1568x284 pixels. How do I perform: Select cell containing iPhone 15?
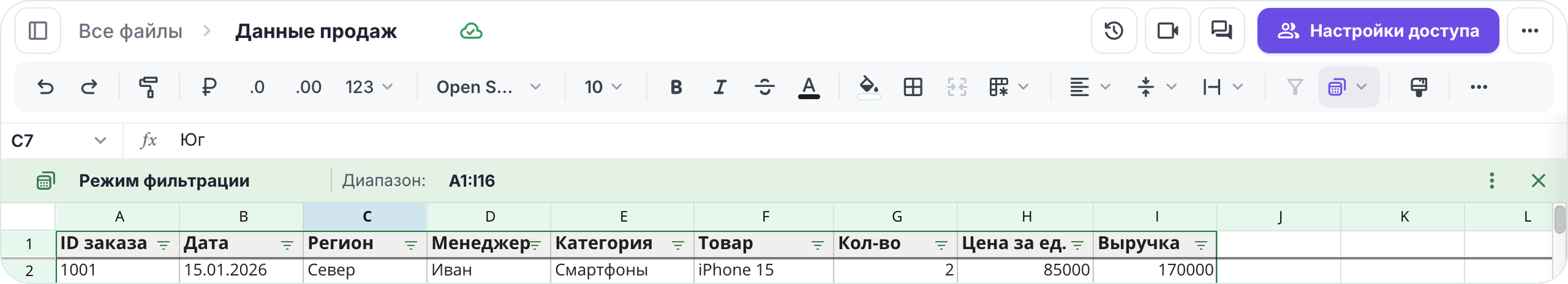764,271
